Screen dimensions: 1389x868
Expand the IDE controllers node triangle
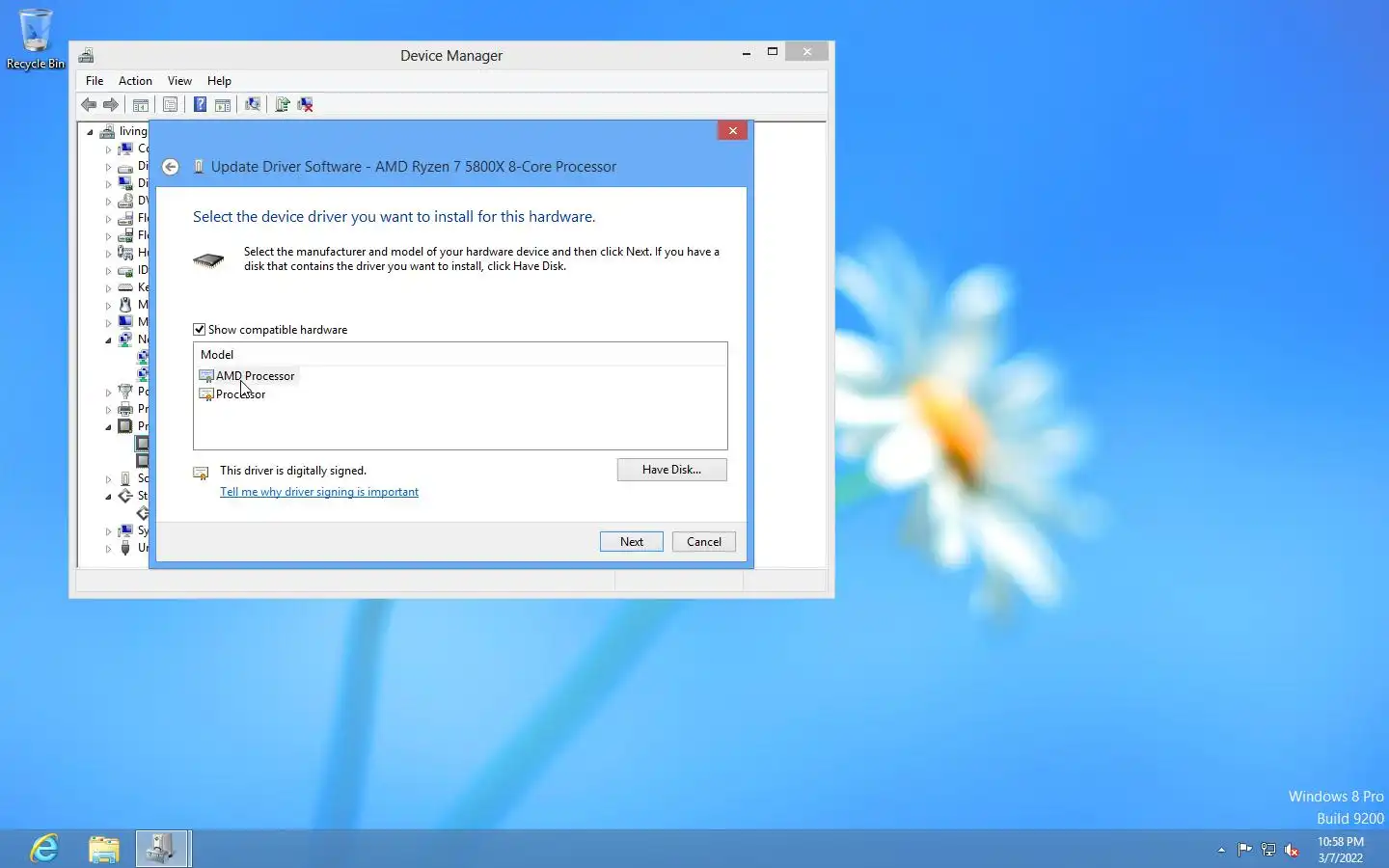[x=108, y=271]
